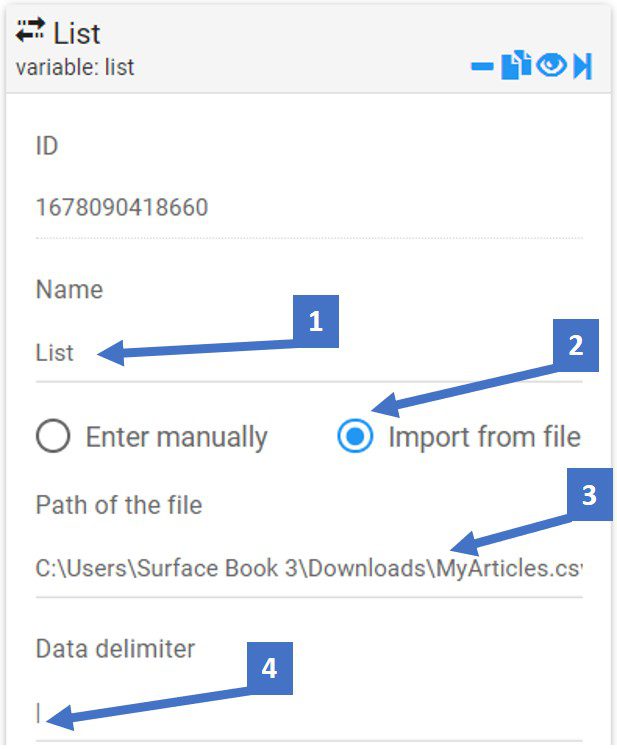617x749 pixels.
Task: Duplicate the List block via copy icon
Action: (x=516, y=65)
